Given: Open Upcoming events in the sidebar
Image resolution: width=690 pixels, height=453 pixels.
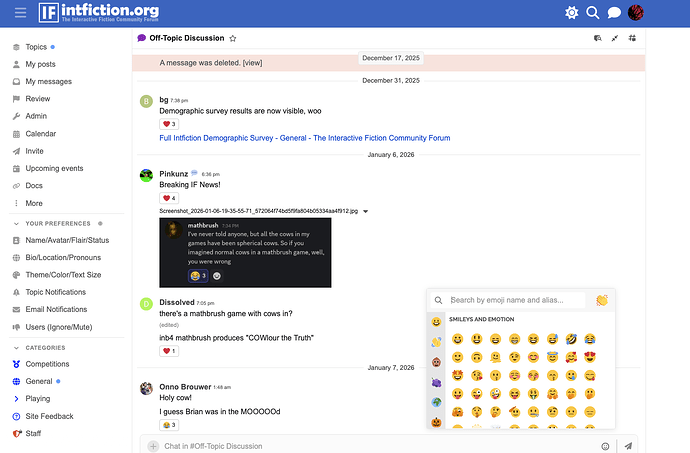Looking at the screenshot, I should (x=54, y=168).
